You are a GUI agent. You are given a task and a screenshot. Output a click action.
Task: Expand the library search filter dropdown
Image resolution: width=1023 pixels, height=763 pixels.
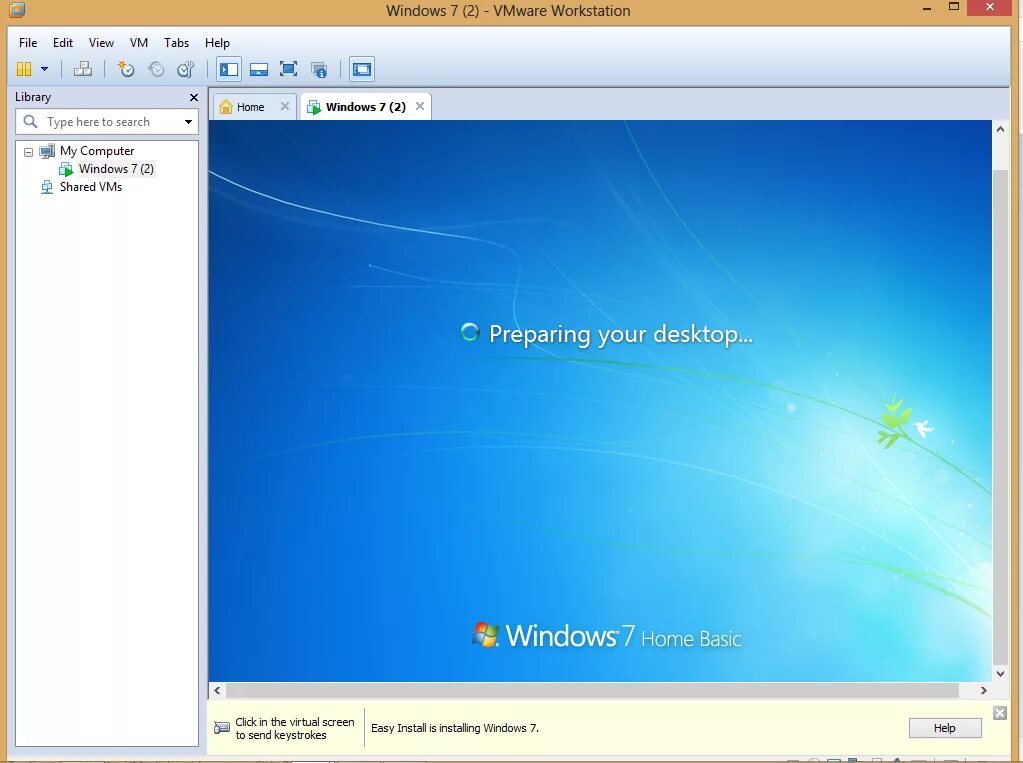188,122
